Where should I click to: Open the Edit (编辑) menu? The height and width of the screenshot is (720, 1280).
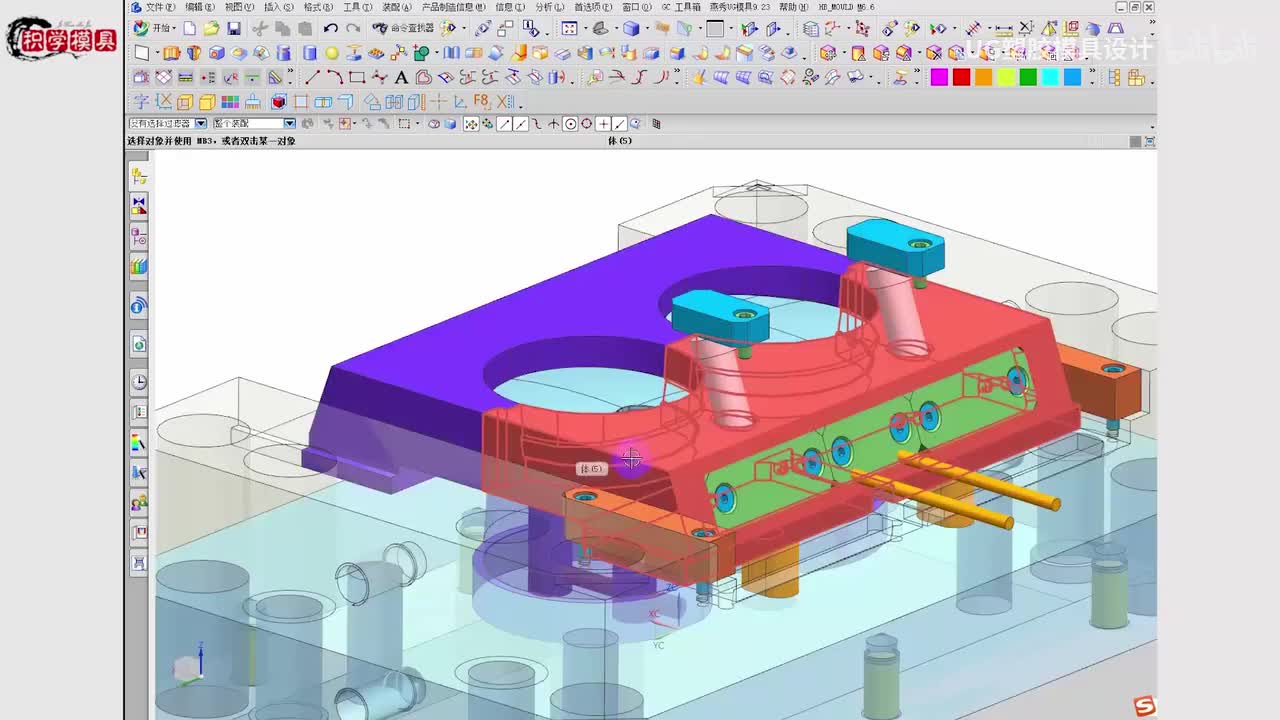pyautogui.click(x=200, y=7)
